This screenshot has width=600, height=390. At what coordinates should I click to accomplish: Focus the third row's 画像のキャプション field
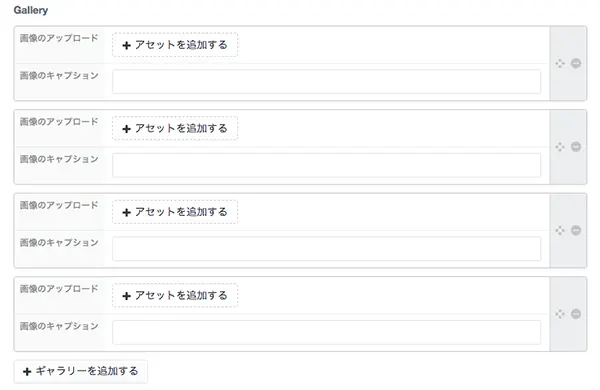coord(326,248)
